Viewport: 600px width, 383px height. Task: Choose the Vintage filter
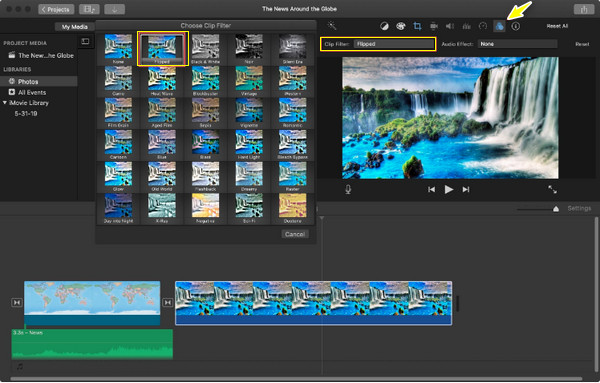tap(249, 81)
